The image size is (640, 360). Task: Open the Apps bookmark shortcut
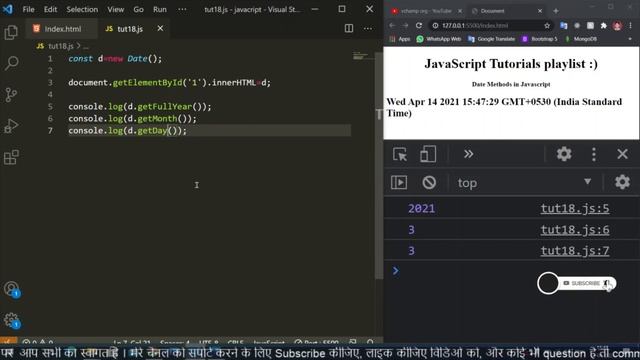click(x=400, y=39)
